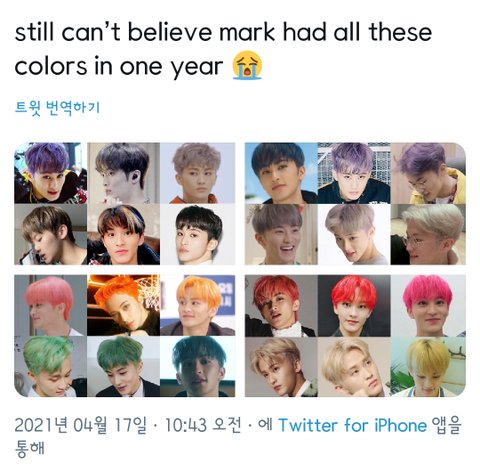Click the hot pink hair photo
Viewport: 480px width, 472px height.
click(x=428, y=305)
